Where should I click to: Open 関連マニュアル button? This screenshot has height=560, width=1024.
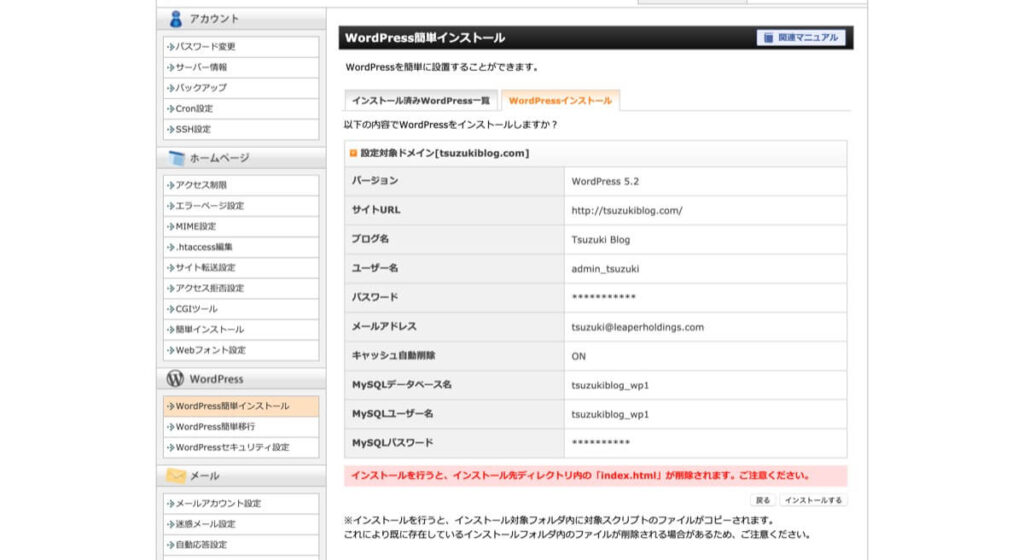click(x=801, y=38)
